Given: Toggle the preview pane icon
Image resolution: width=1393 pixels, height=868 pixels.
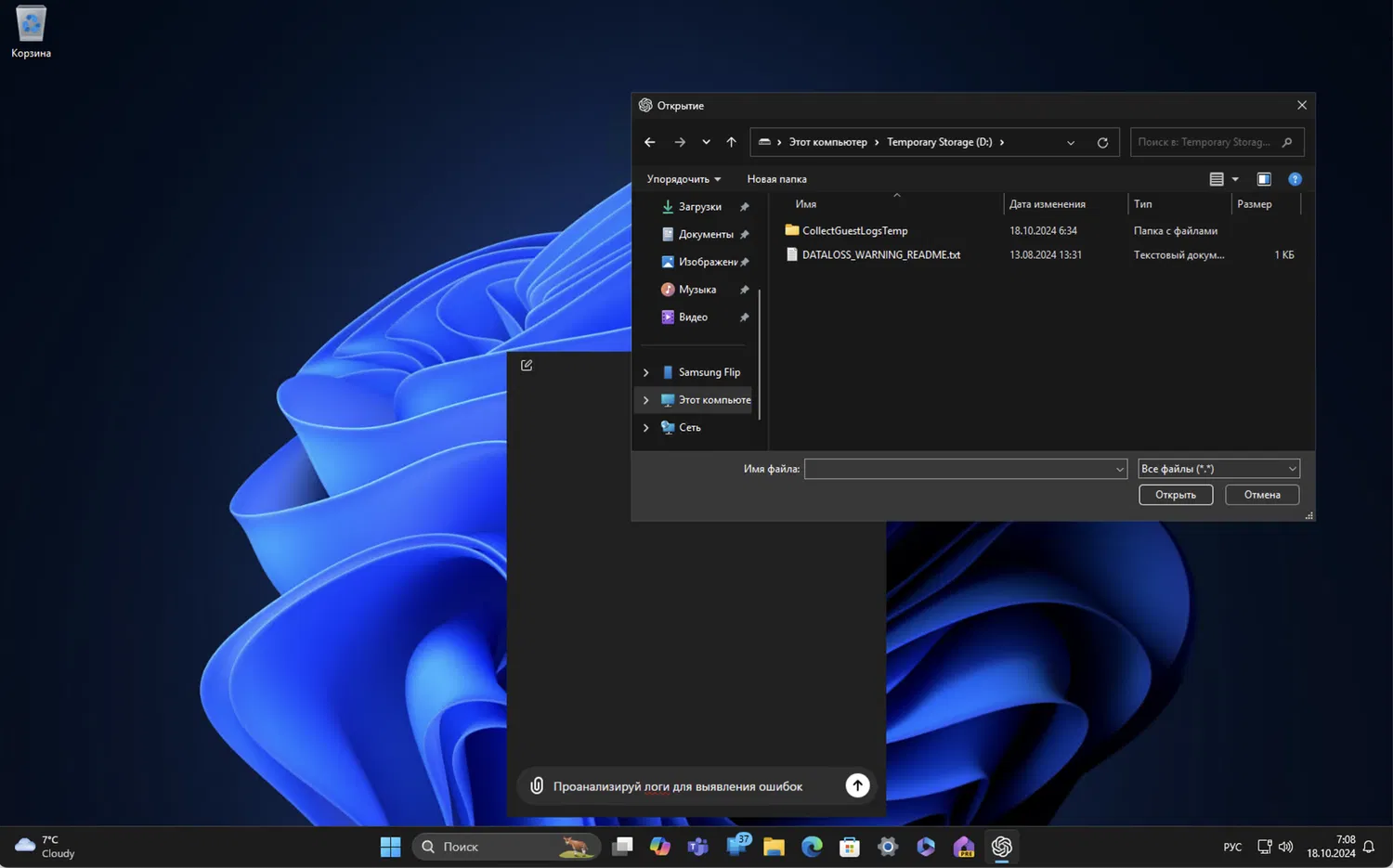Looking at the screenshot, I should [1264, 179].
